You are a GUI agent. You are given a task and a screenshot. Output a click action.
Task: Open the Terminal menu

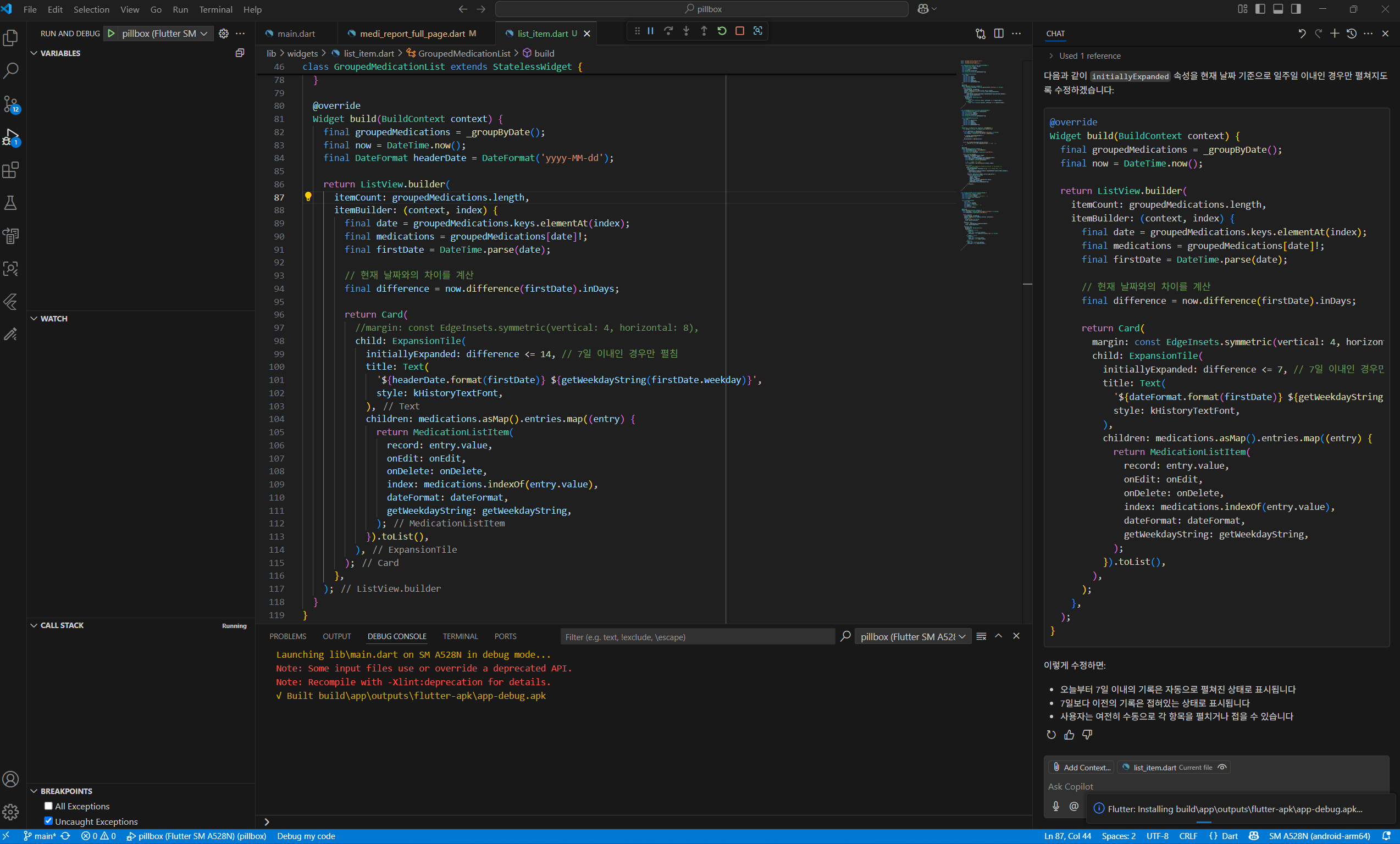click(x=215, y=9)
